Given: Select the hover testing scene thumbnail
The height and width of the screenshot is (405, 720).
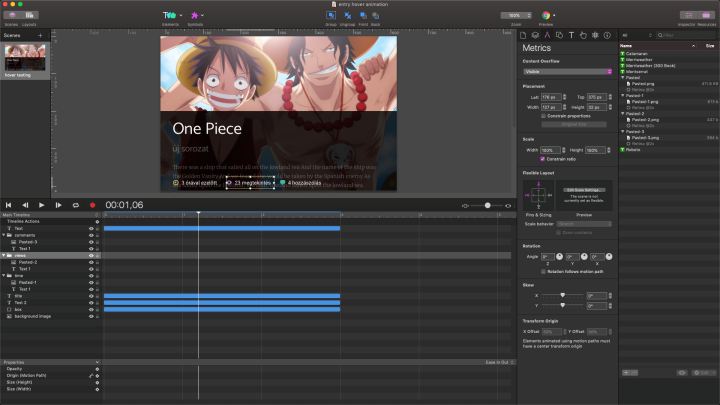Looking at the screenshot, I should pyautogui.click(x=25, y=57).
